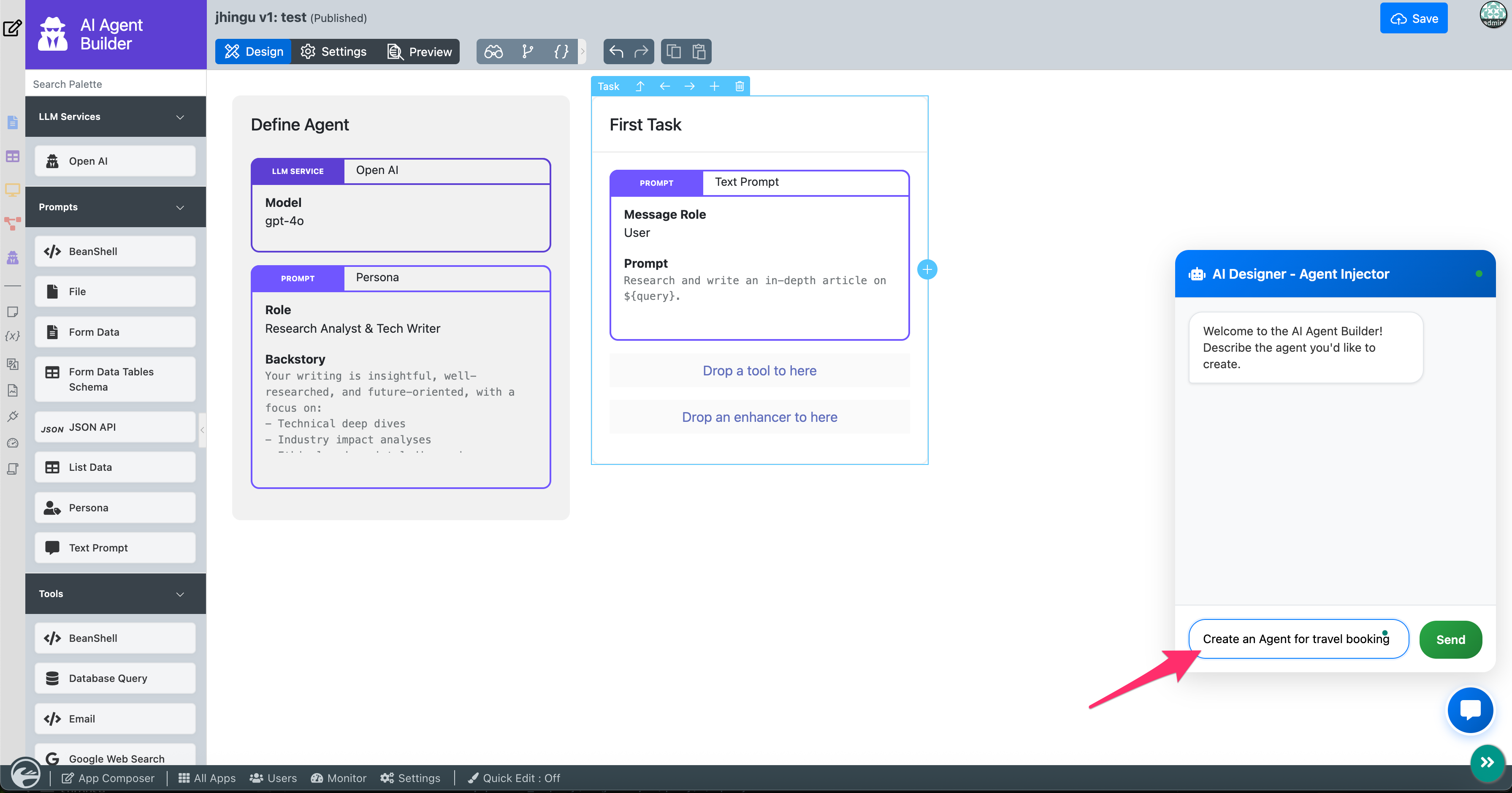1512x793 pixels.
Task: Select the JSON API palette item
Action: coord(115,427)
